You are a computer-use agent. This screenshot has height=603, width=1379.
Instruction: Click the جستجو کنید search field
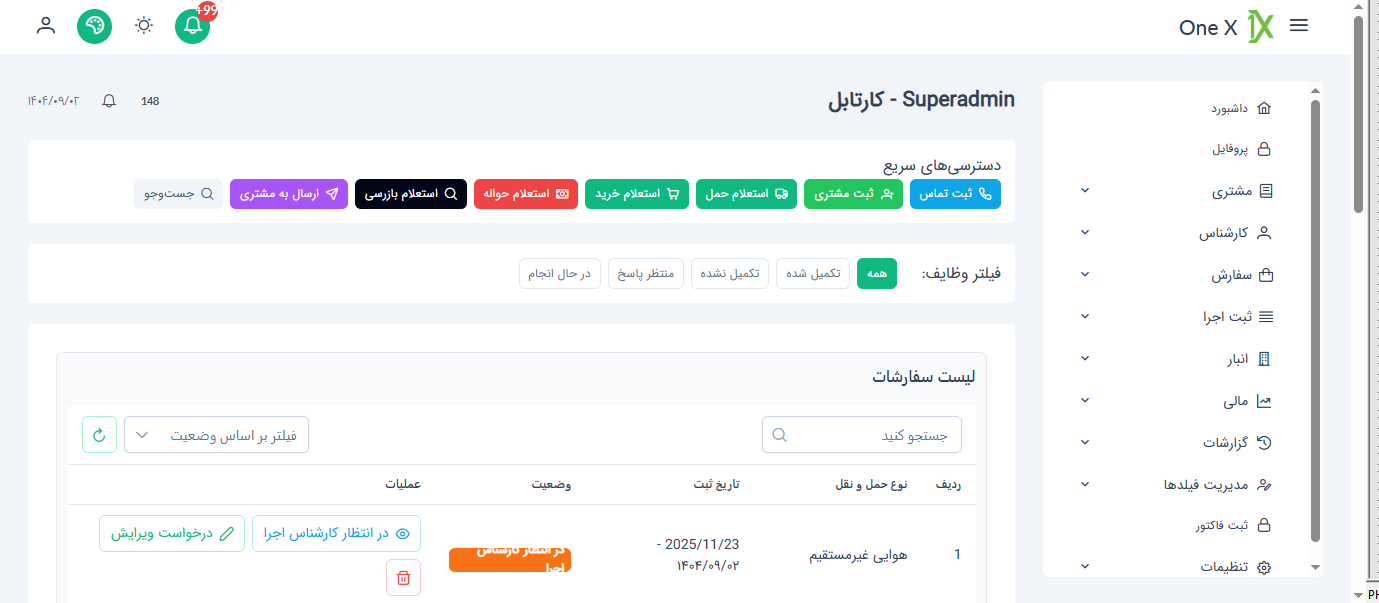coord(860,434)
